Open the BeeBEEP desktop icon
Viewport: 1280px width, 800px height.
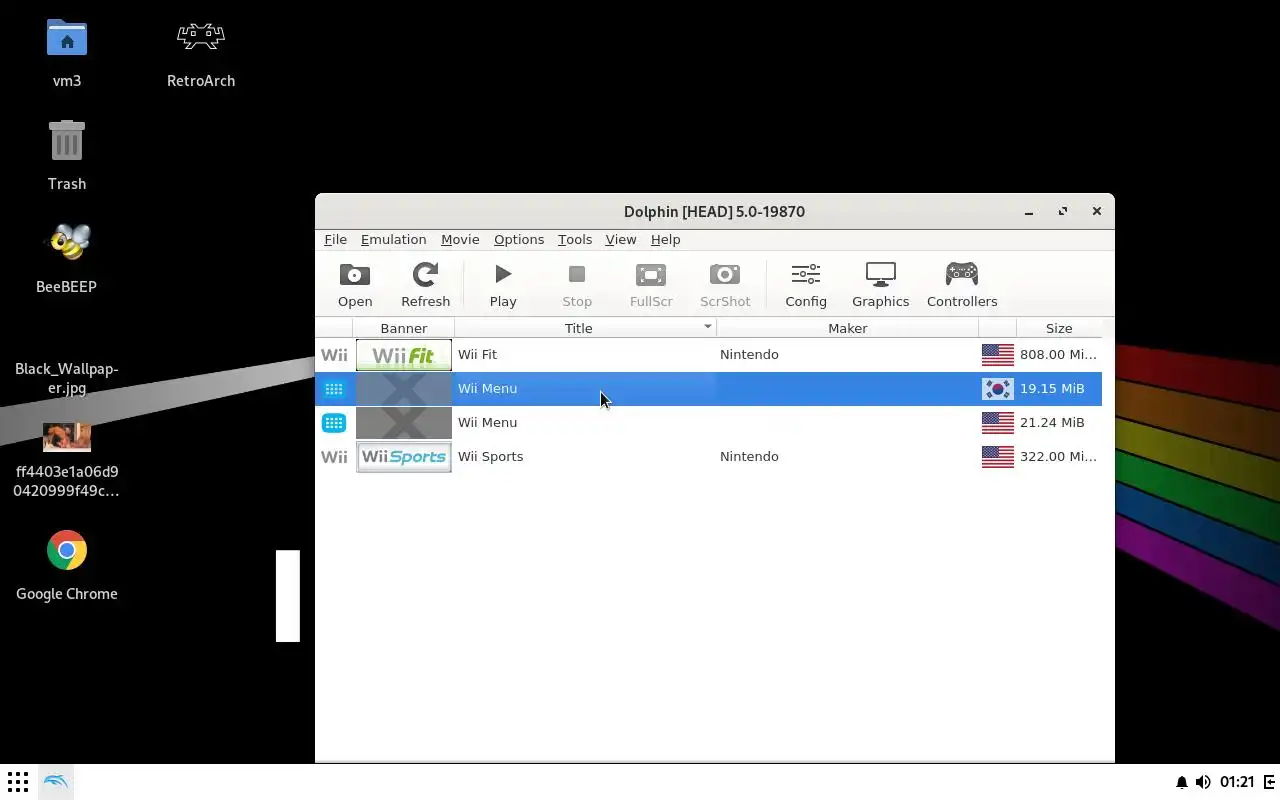(67, 243)
